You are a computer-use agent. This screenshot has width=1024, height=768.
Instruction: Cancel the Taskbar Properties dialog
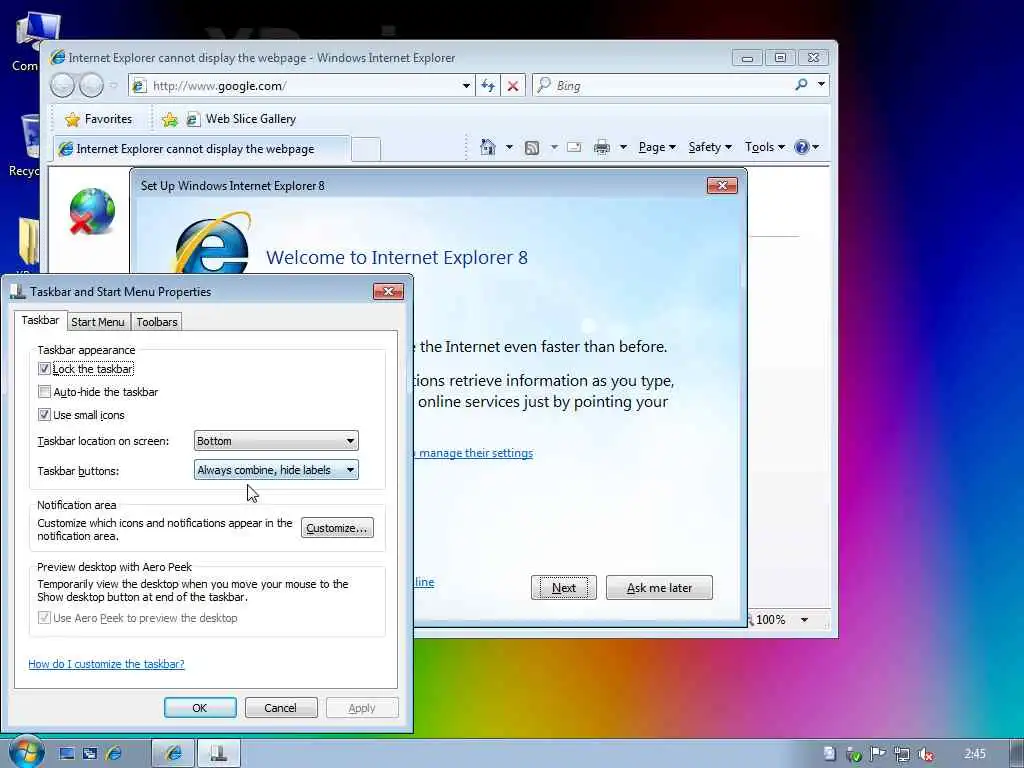coord(280,708)
